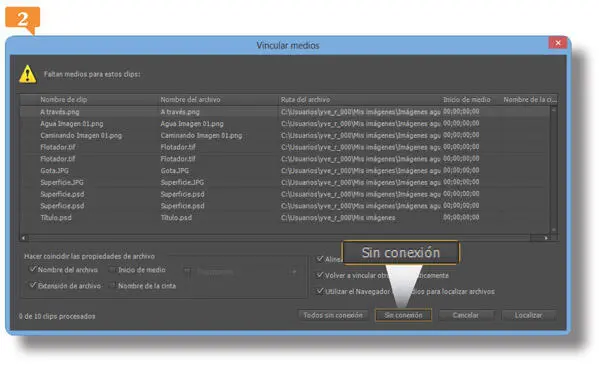The image size is (599, 371).
Task: Click the timecode of the Título.psd row
Action: pyautogui.click(x=461, y=217)
